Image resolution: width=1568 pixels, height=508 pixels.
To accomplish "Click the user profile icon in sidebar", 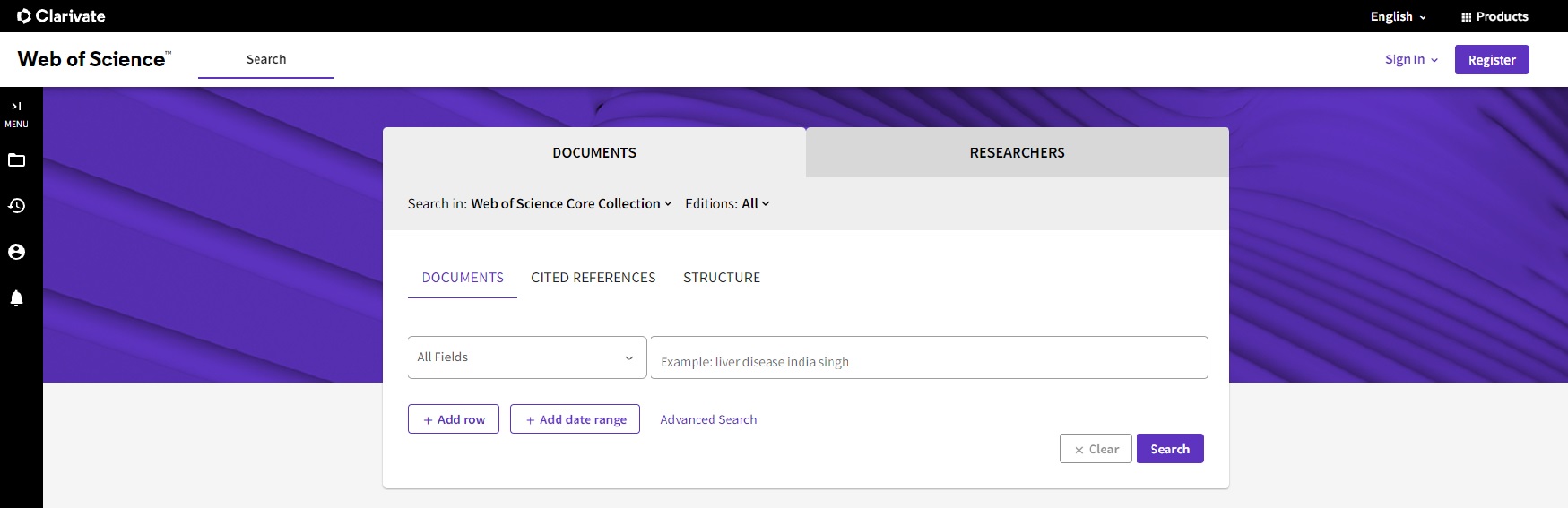I will coord(16,252).
